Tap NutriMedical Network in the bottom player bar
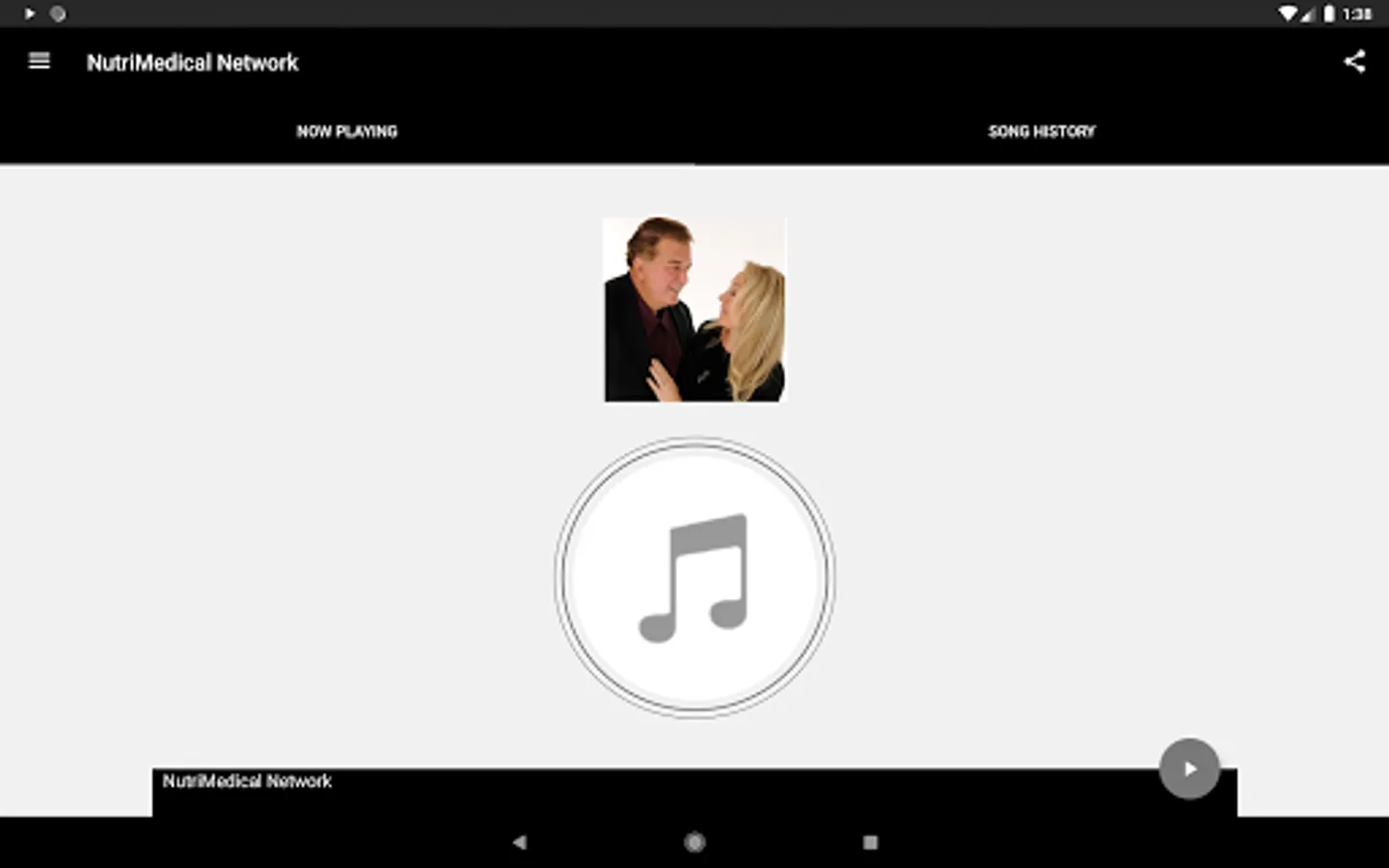 pos(247,781)
